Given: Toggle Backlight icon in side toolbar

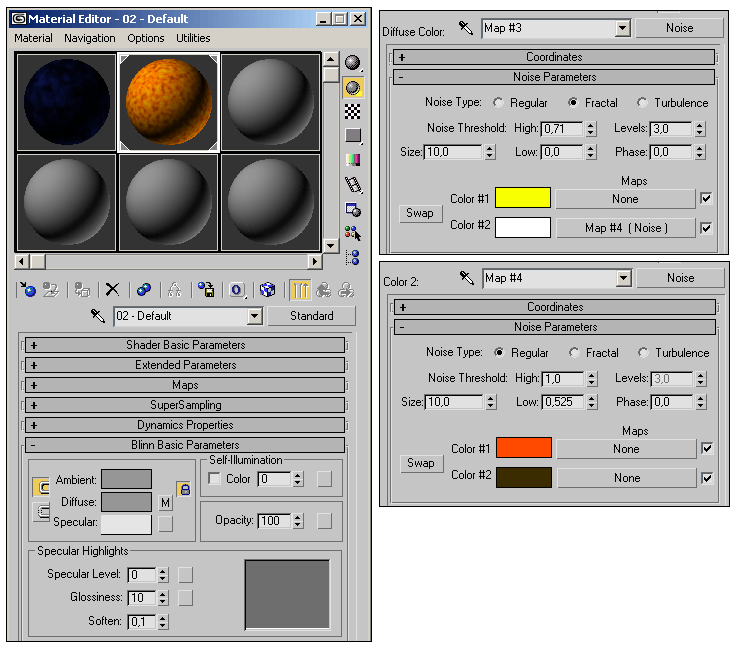Looking at the screenshot, I should click(353, 87).
